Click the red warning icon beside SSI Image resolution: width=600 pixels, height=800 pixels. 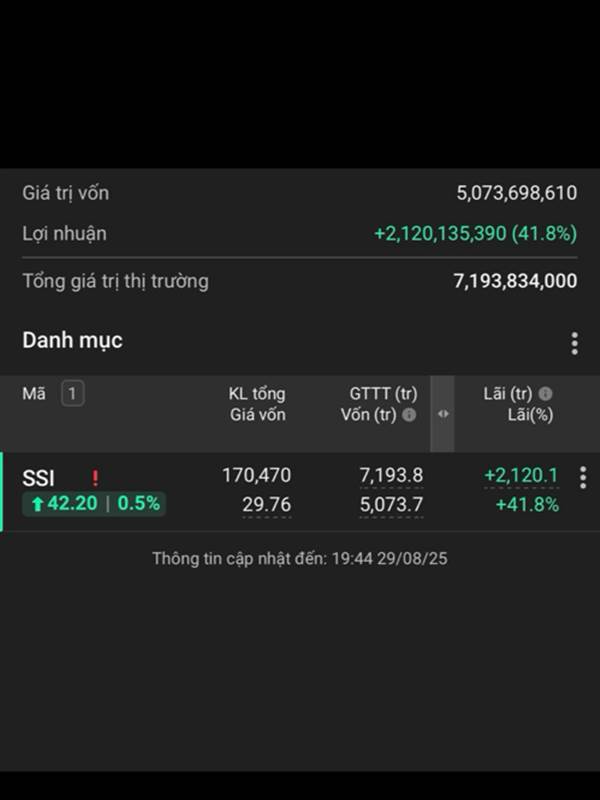[95, 478]
